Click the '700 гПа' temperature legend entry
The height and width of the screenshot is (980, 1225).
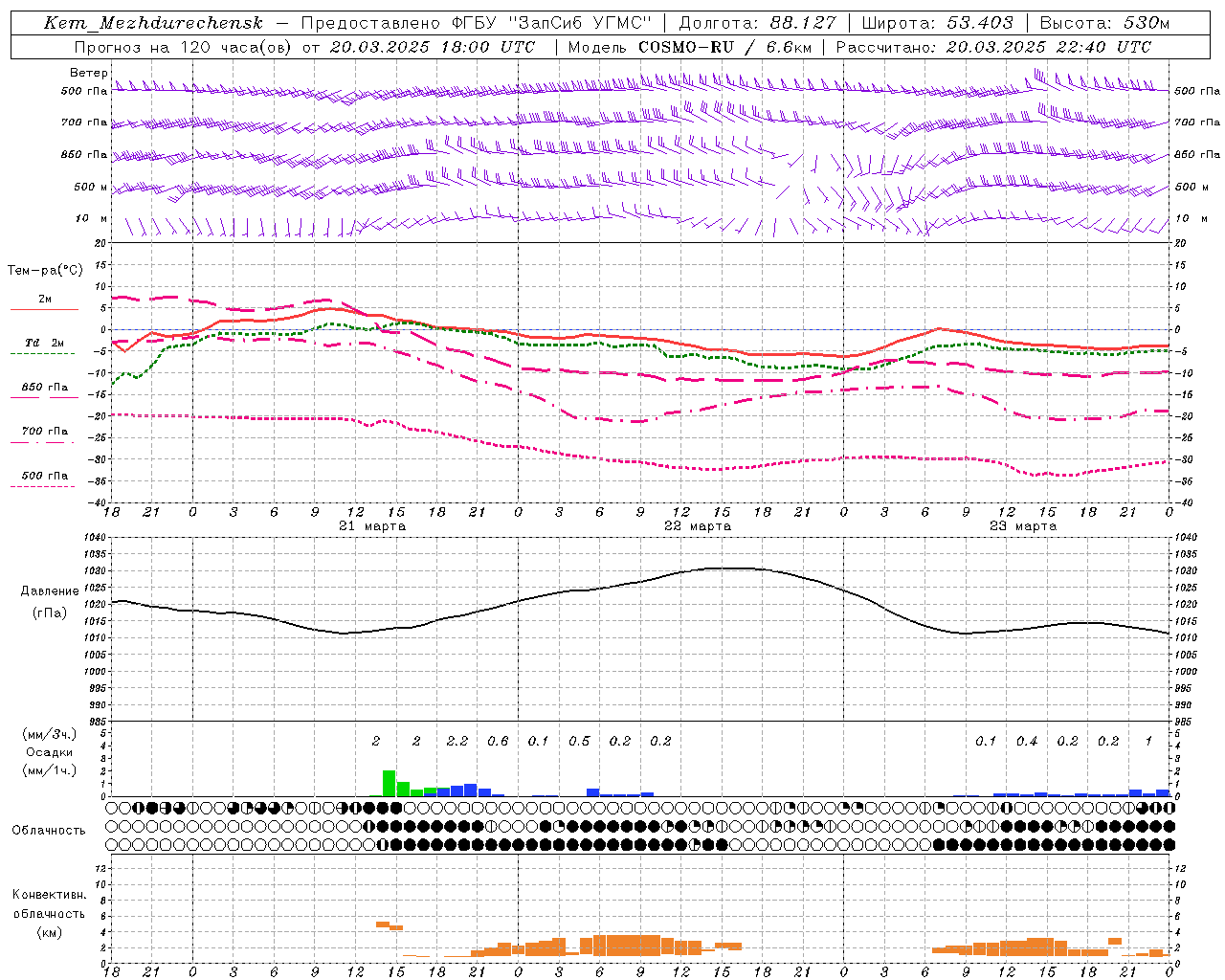44,432
